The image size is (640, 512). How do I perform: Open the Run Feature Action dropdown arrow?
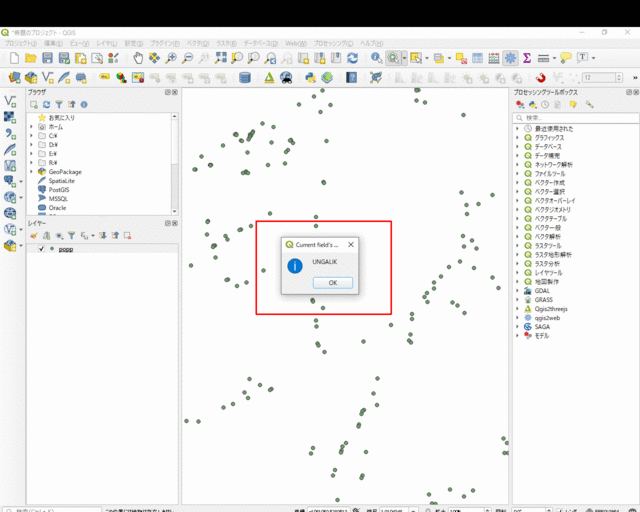404,58
